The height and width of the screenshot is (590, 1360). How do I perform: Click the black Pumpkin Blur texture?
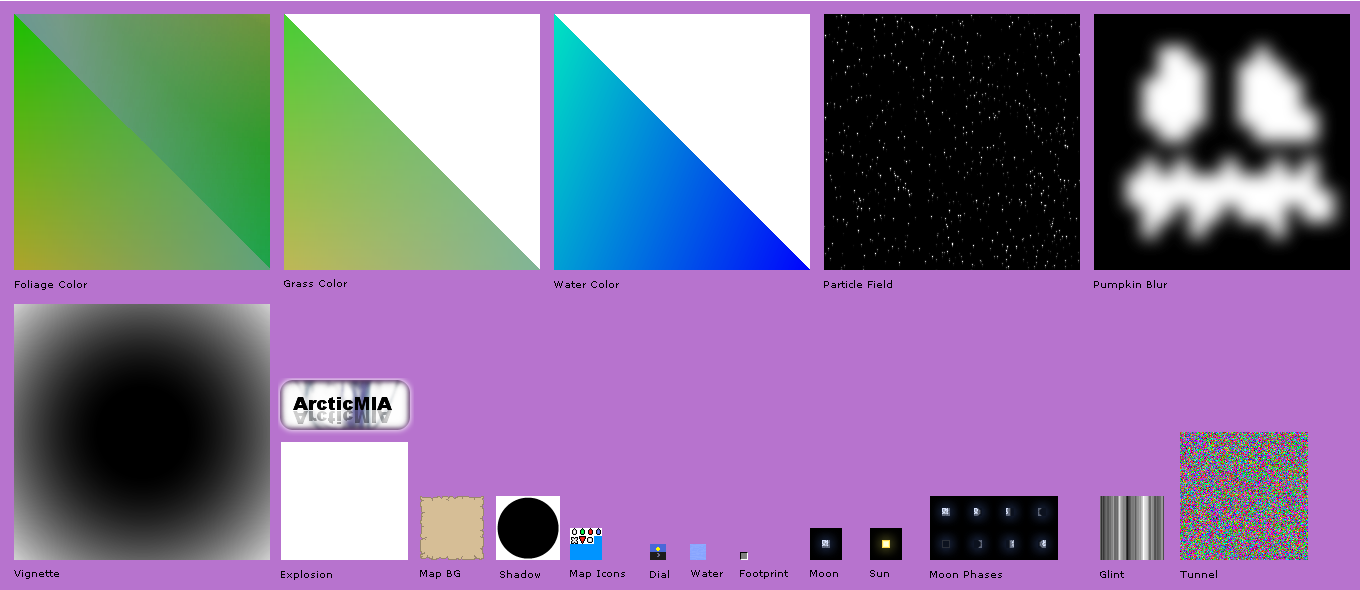(1222, 142)
